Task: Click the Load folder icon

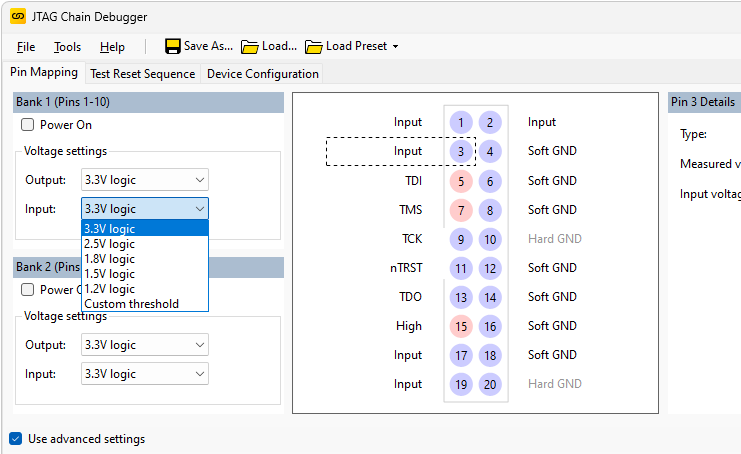Action: click(x=250, y=46)
